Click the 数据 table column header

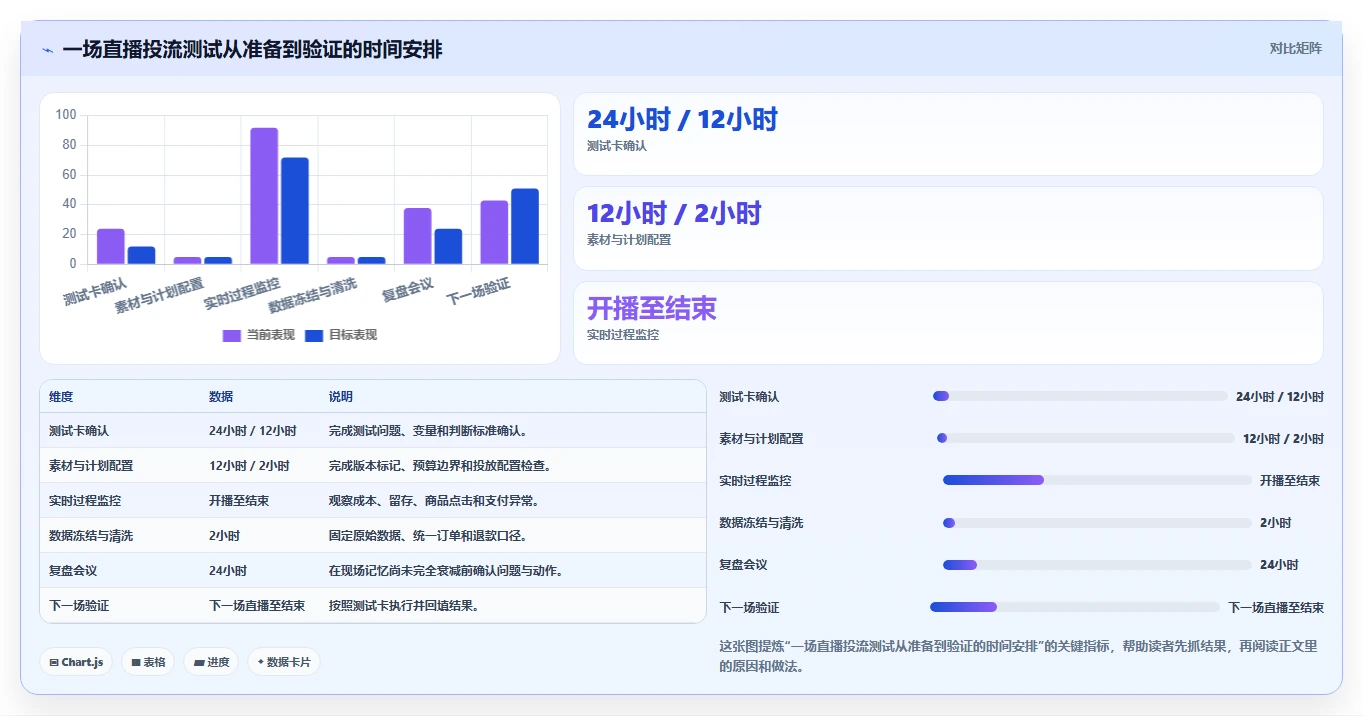coord(221,397)
